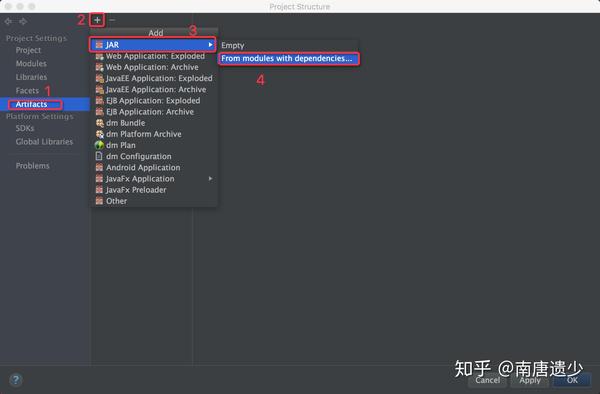Click the EJB Application: Exploded icon
Viewport: 600px width, 394px height.
coord(99,101)
